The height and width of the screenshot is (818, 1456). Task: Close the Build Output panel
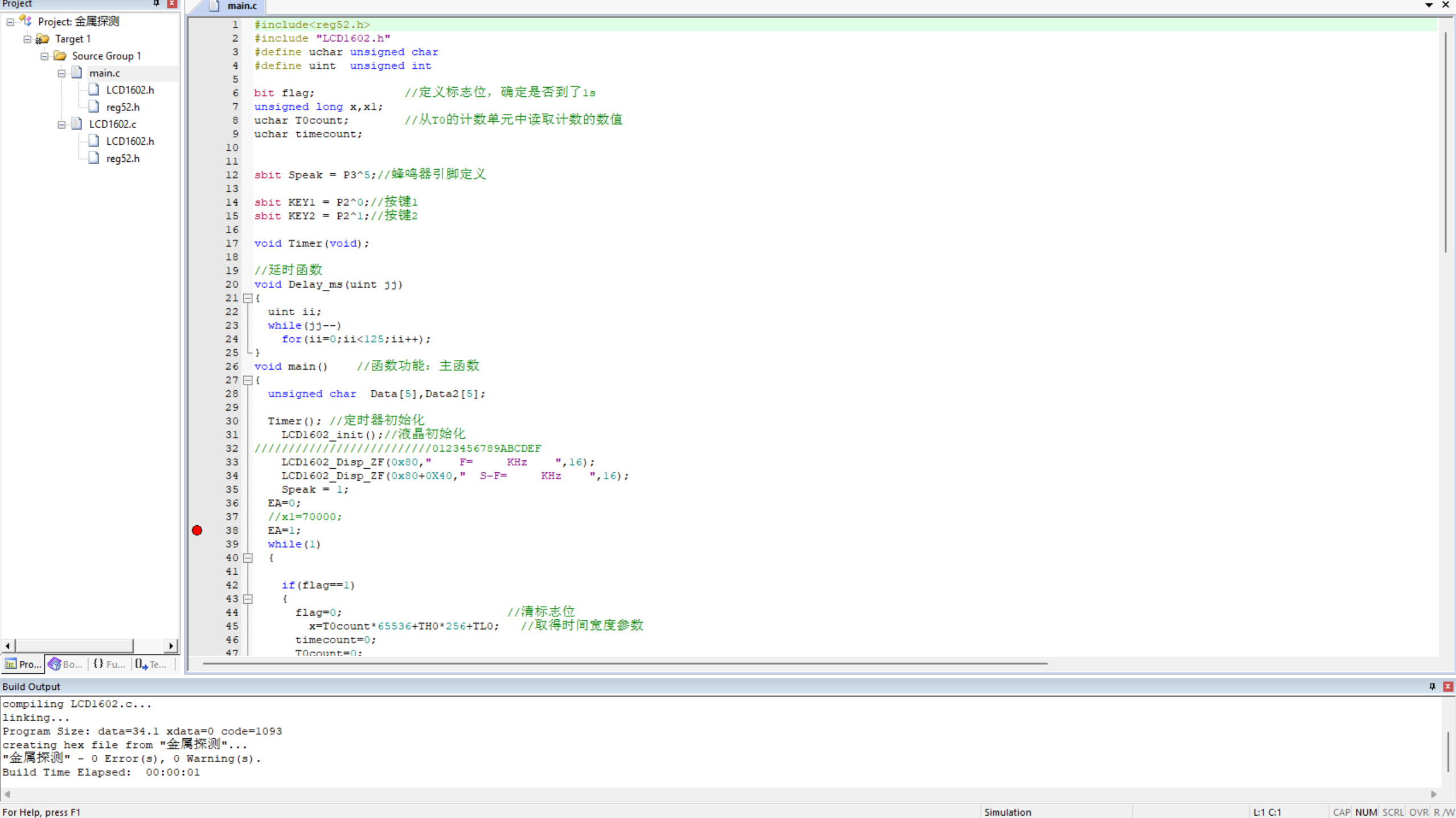(1447, 686)
